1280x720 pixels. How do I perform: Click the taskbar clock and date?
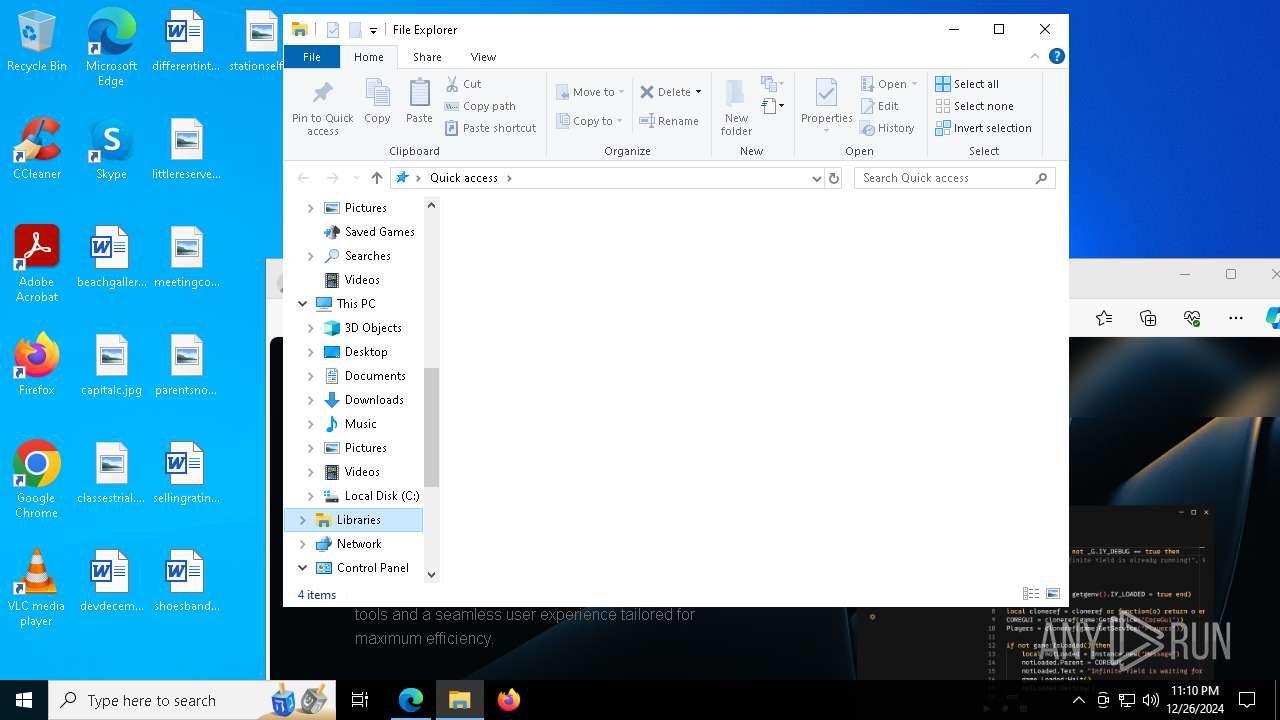[x=1194, y=700]
